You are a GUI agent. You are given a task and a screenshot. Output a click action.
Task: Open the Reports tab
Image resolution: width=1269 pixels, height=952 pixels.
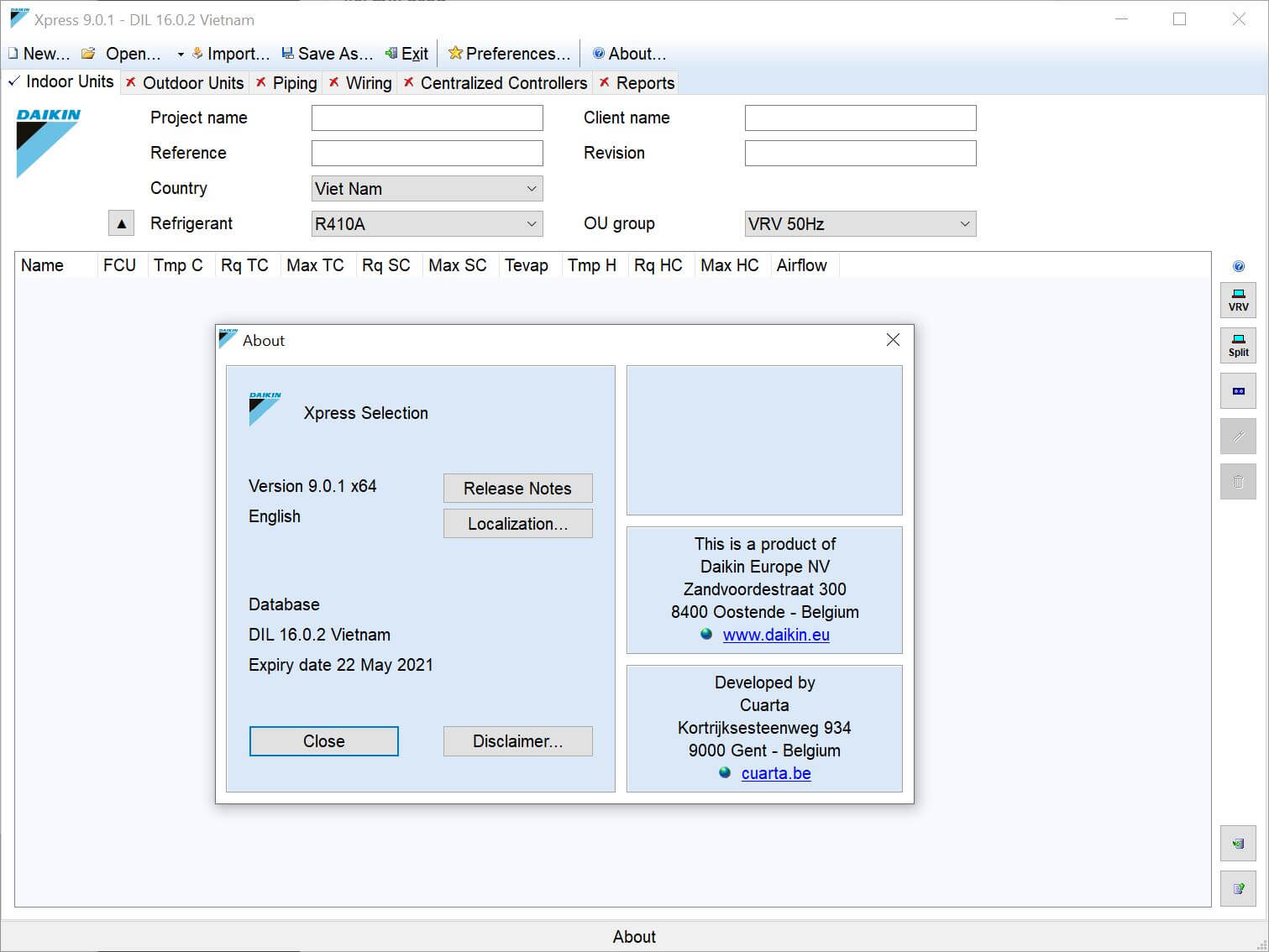pos(637,83)
